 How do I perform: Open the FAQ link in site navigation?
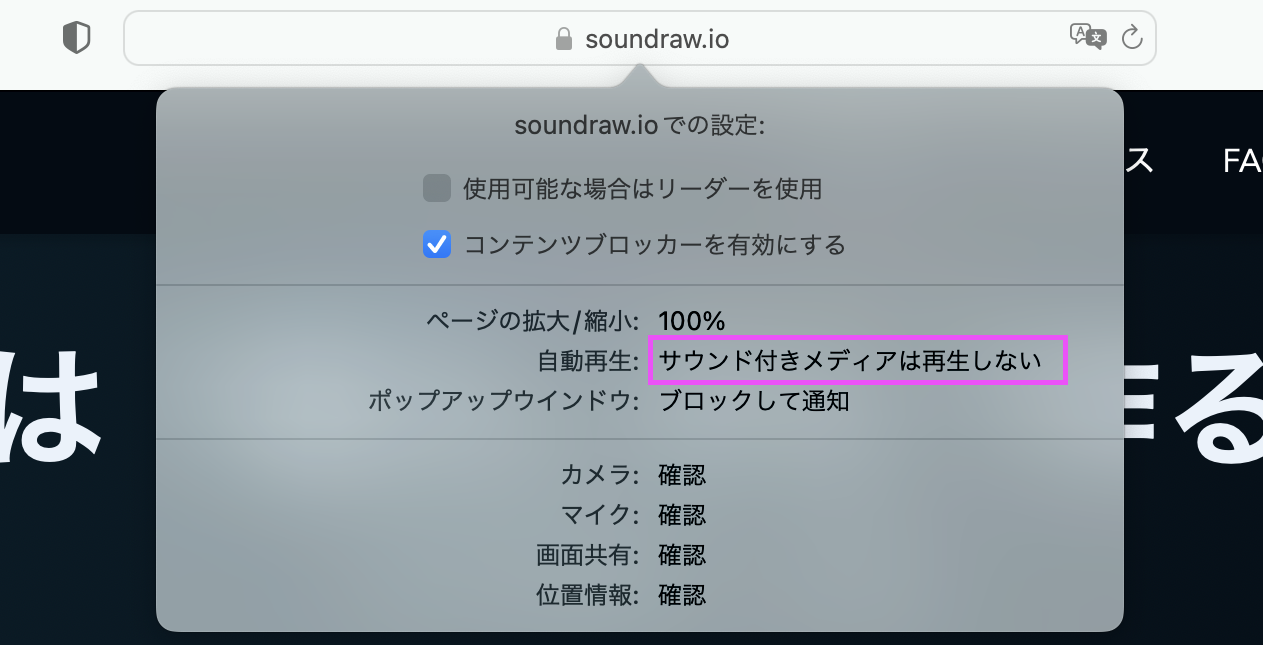click(x=1242, y=161)
